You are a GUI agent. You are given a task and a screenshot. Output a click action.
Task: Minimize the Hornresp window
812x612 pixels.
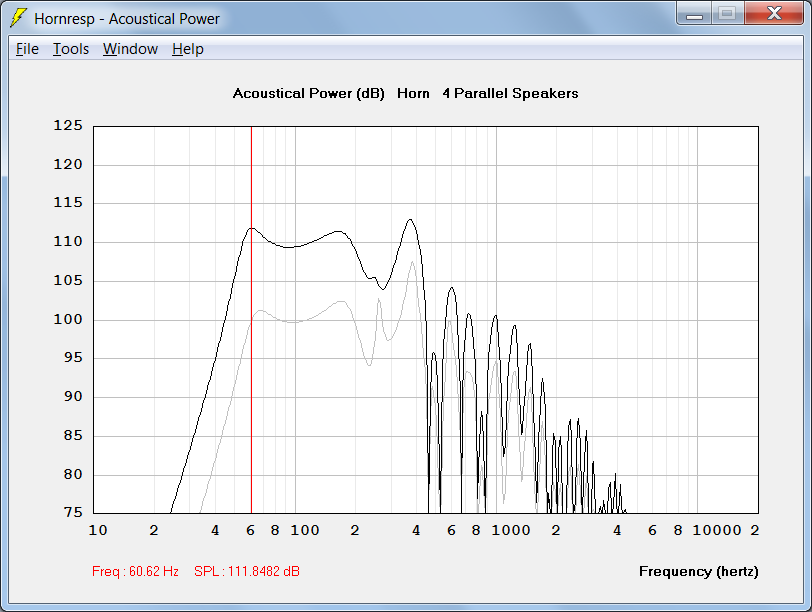(694, 14)
